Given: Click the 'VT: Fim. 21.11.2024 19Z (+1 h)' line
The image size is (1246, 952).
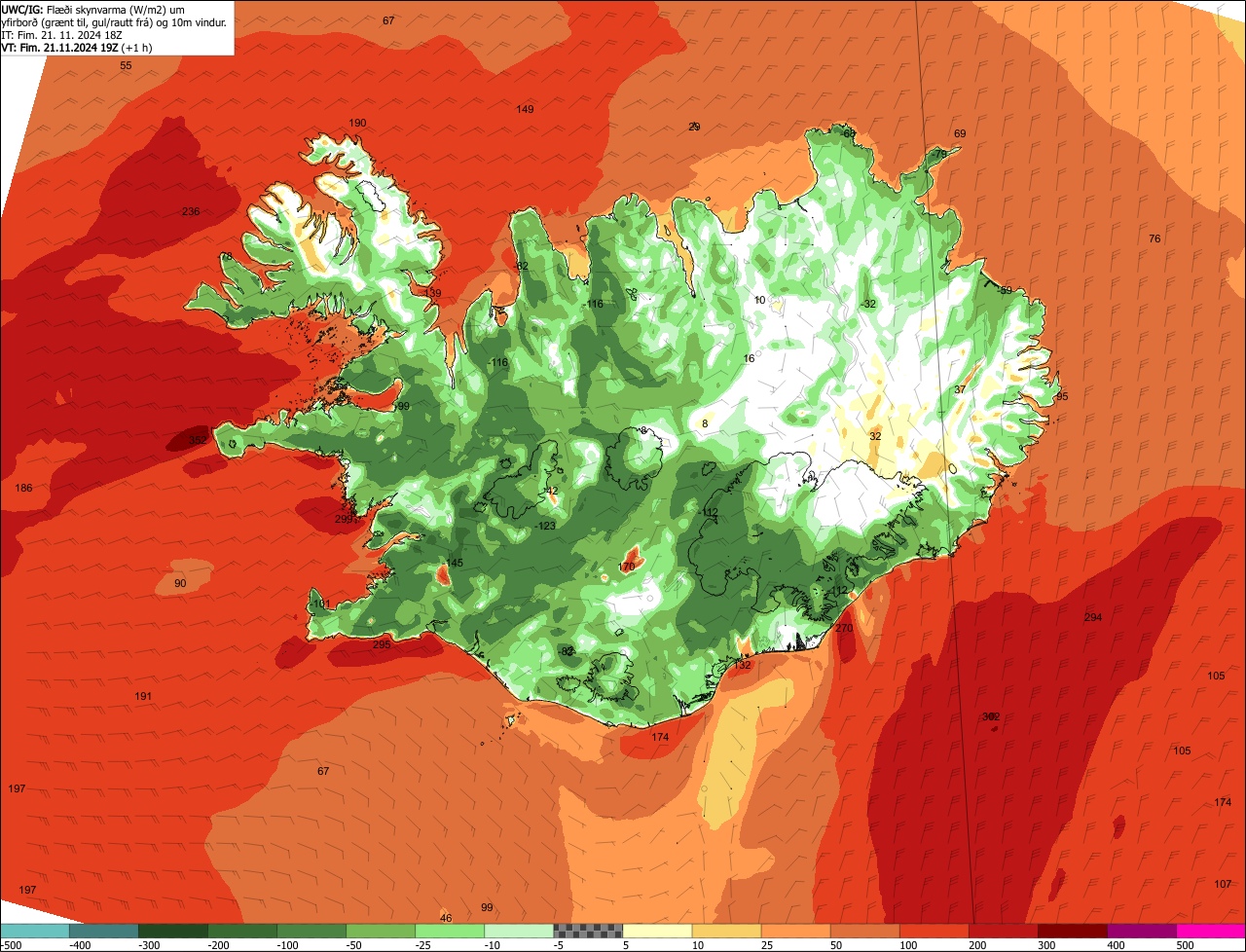Looking at the screenshot, I should click(x=77, y=47).
